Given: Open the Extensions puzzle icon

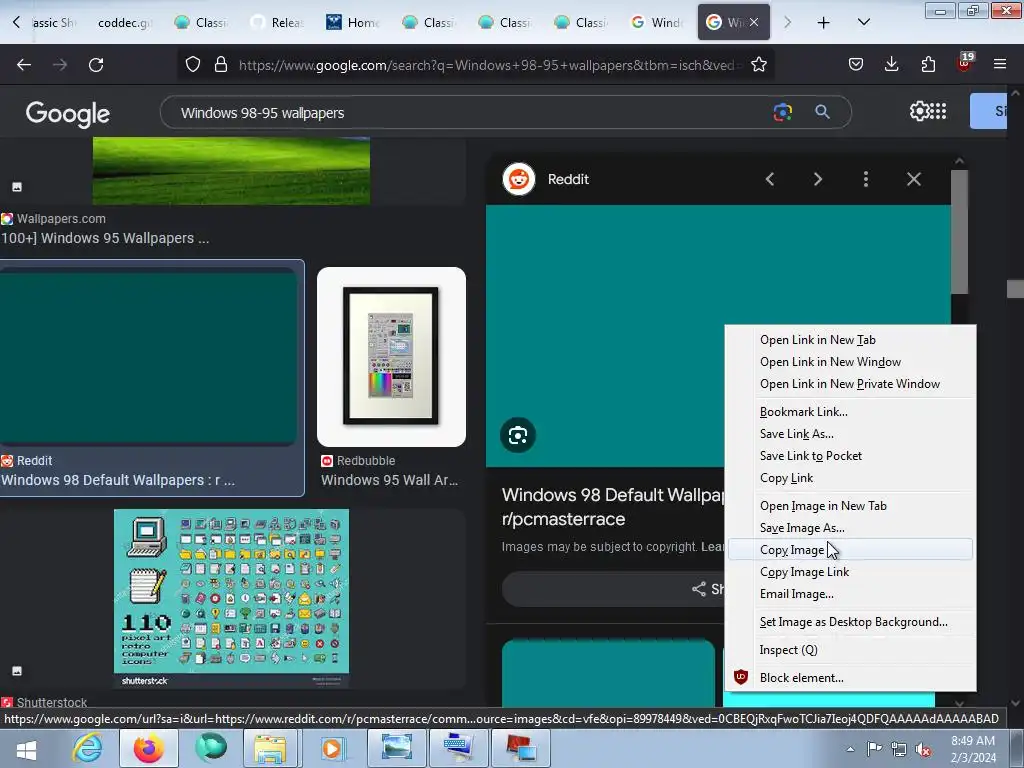Looking at the screenshot, I should pos(928,64).
